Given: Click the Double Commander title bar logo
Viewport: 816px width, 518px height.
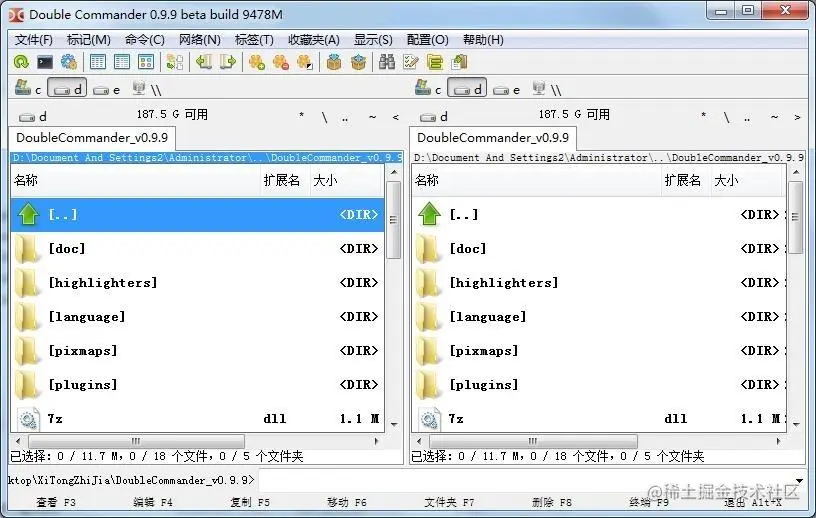Looking at the screenshot, I should [x=16, y=15].
